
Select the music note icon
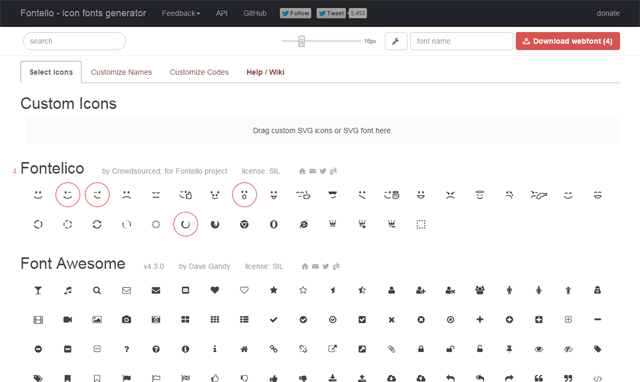coord(68,290)
